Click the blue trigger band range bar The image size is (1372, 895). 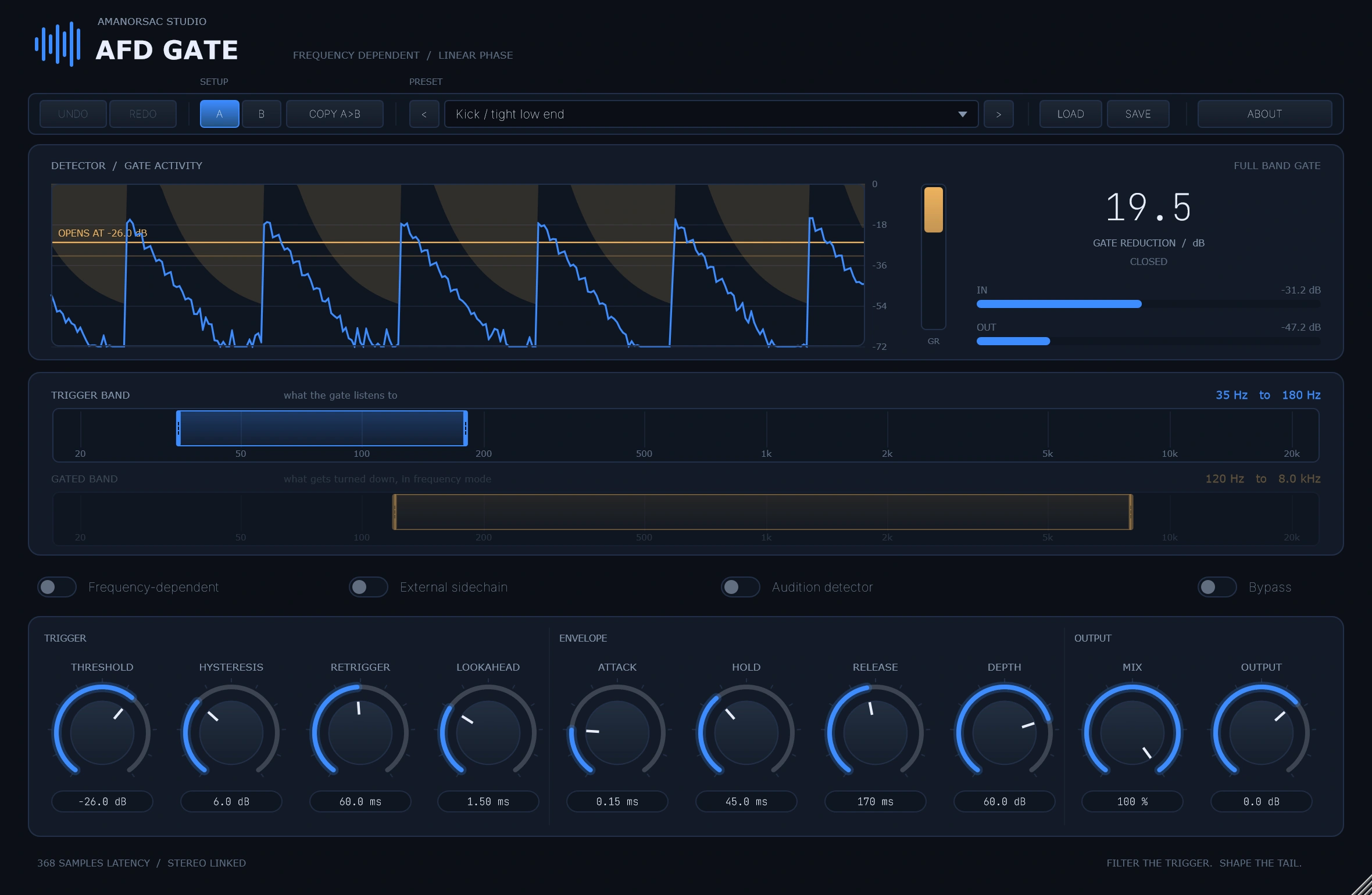point(322,428)
